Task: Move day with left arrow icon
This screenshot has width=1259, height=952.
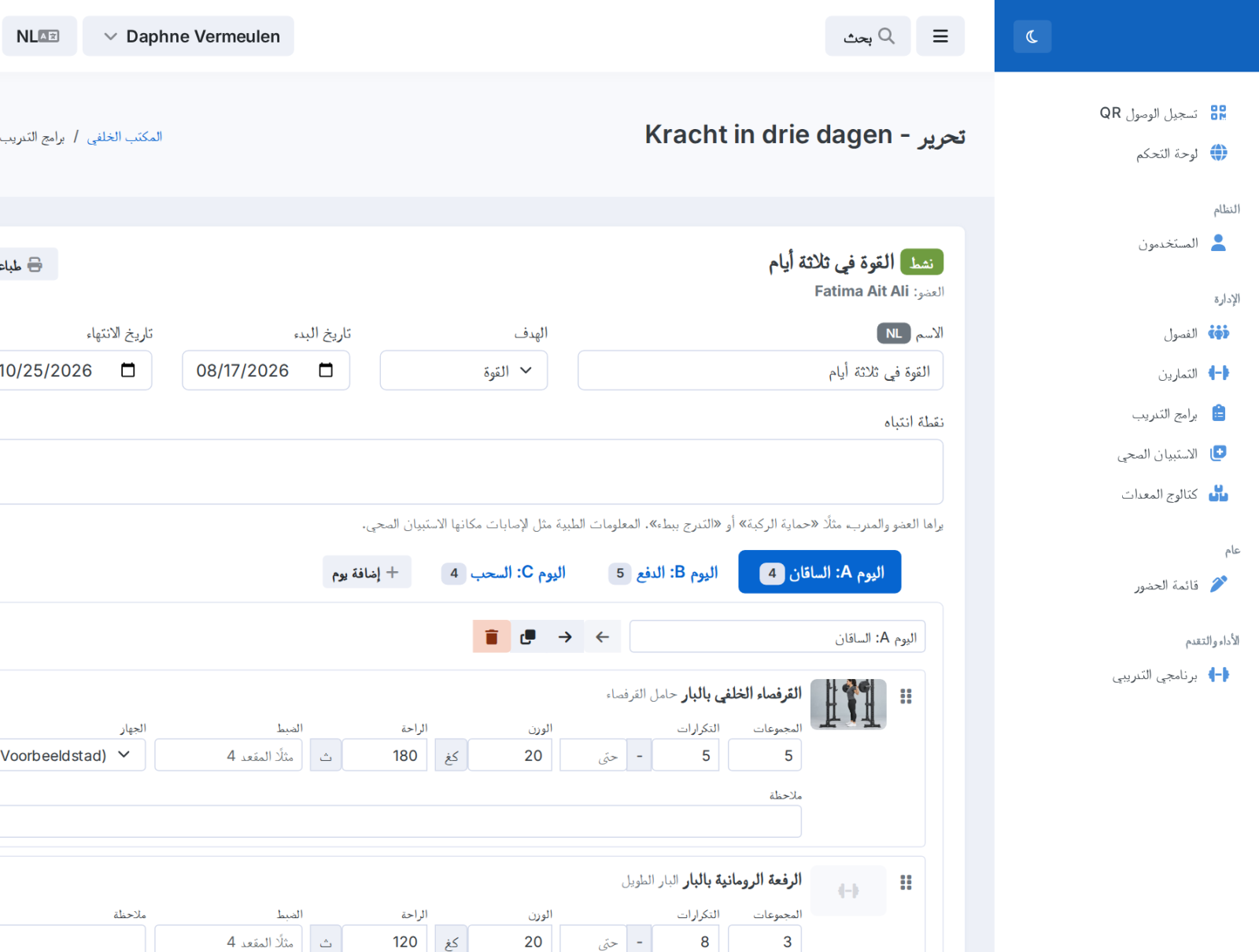Action: (x=603, y=637)
